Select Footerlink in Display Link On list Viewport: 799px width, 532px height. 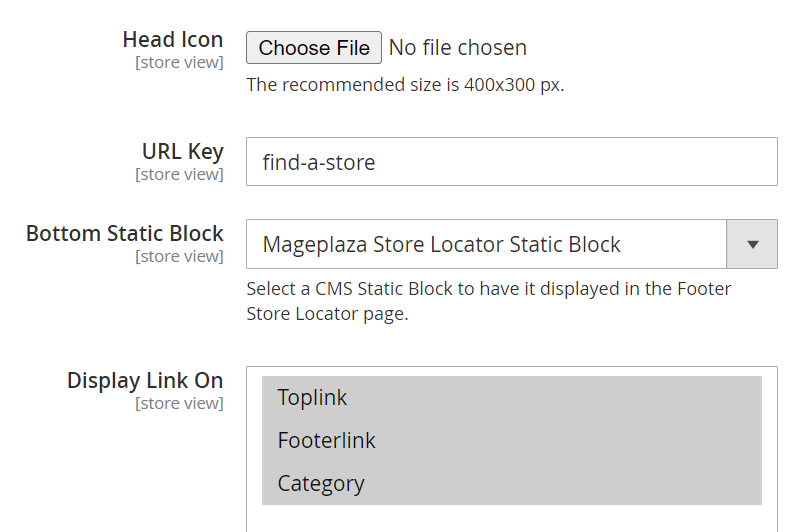326,440
